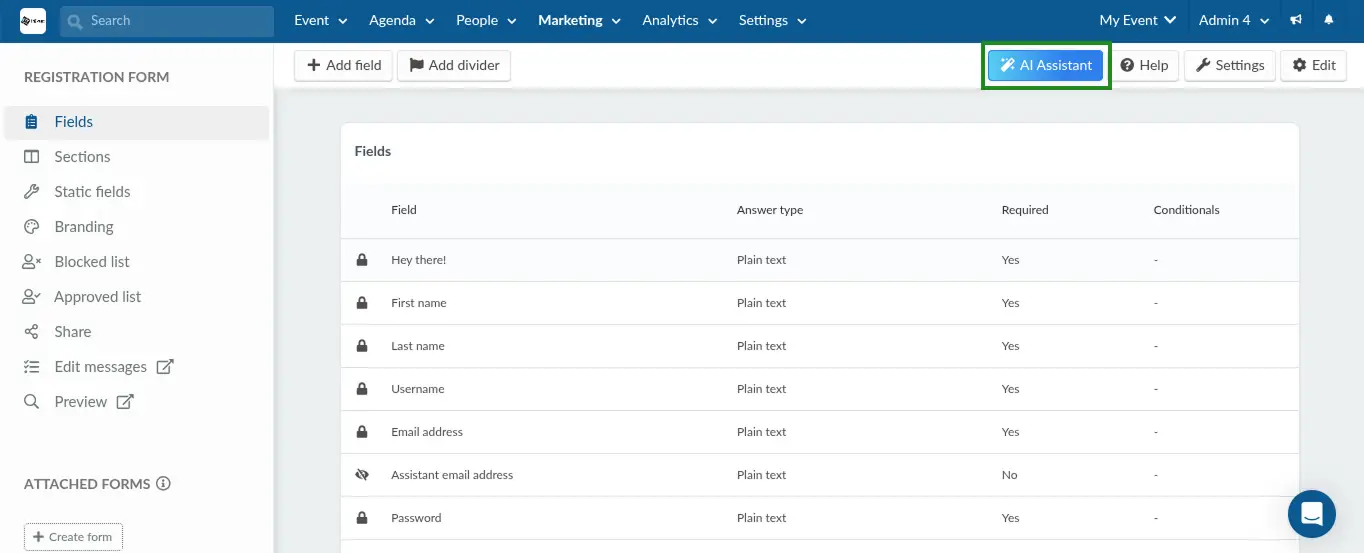Click external link icon next to Edit messages
This screenshot has height=553, width=1364.
(165, 367)
